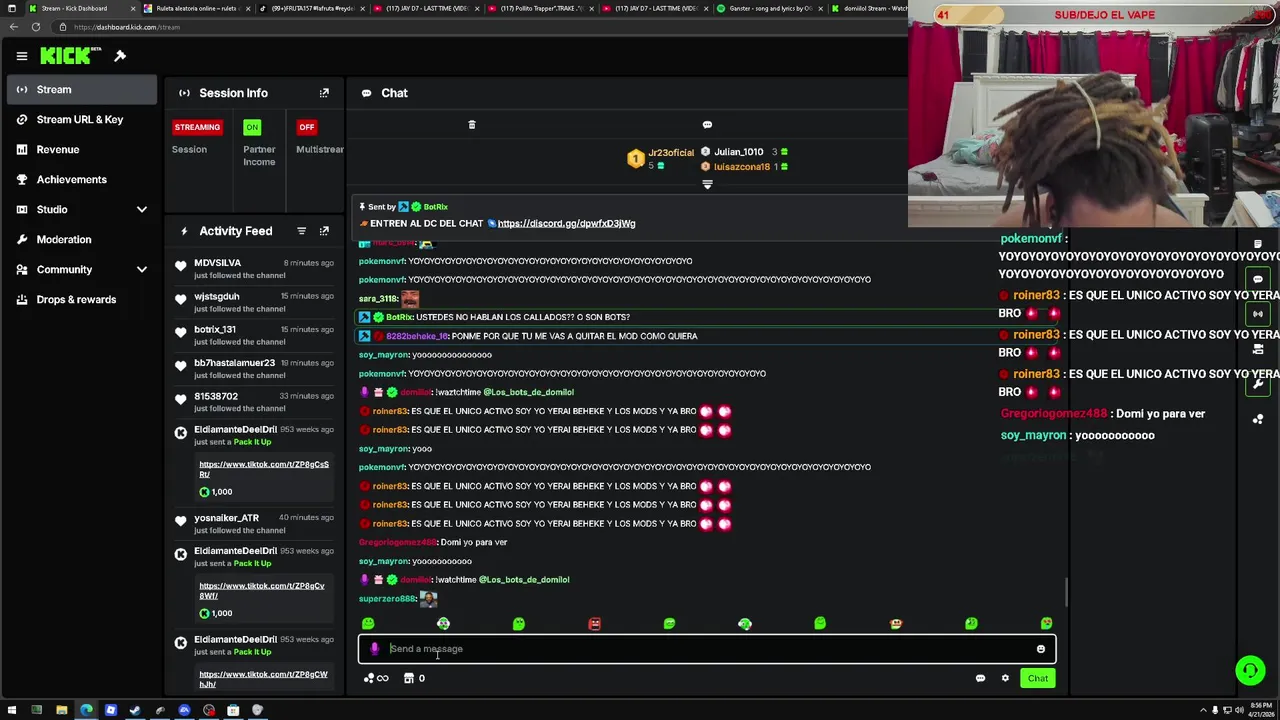Screen dimensions: 1280x720
Task: Click username yosnaiker_ATR in Activity Feed
Action: coord(226,518)
